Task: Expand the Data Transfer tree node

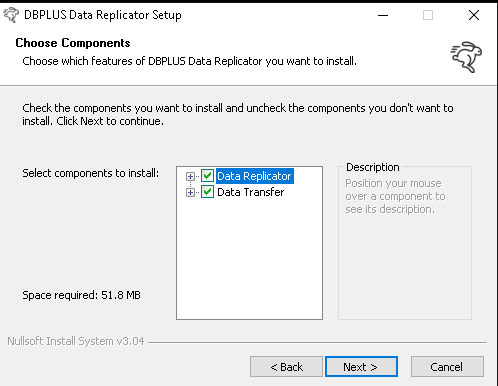Action: 190,192
